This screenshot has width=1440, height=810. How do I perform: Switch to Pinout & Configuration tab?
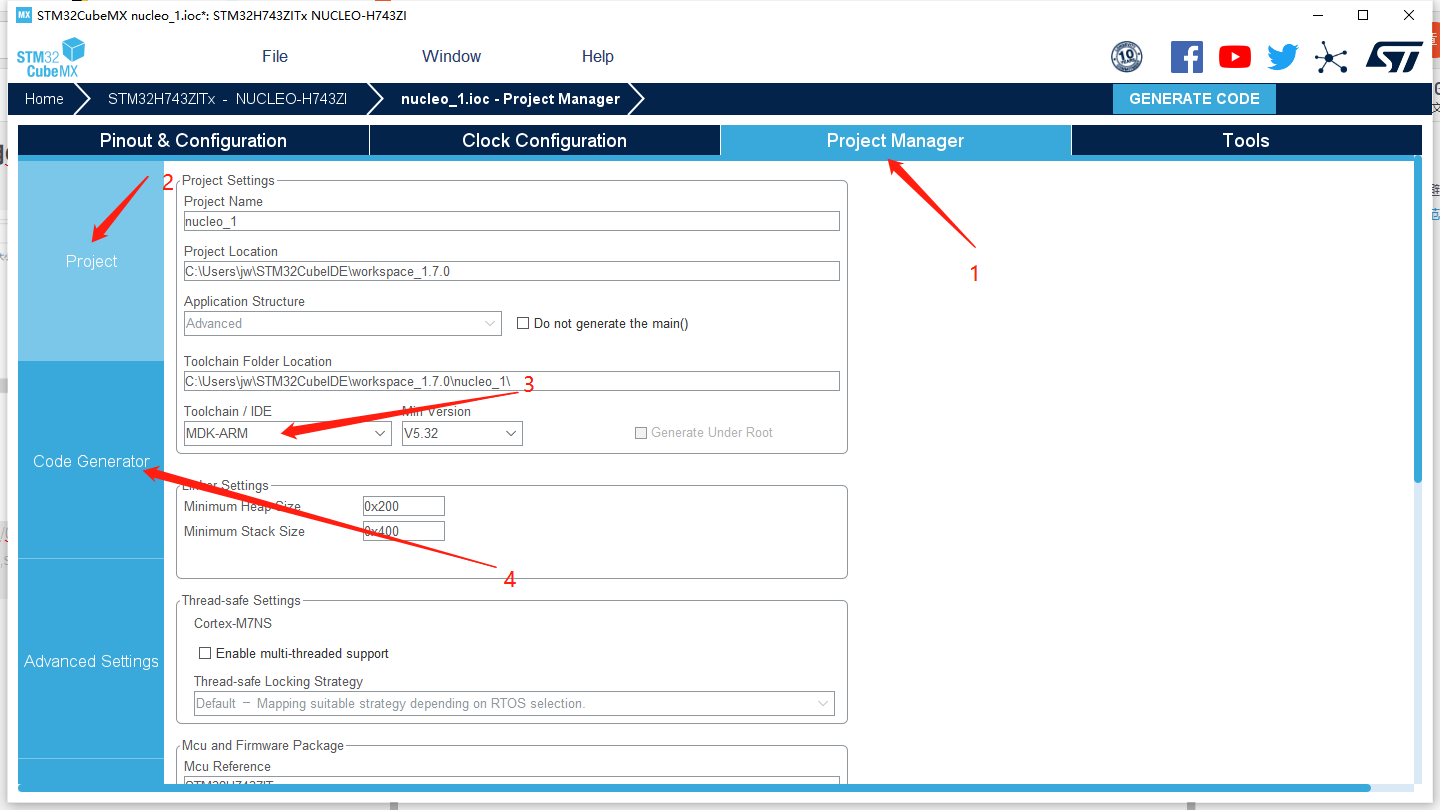(x=193, y=141)
